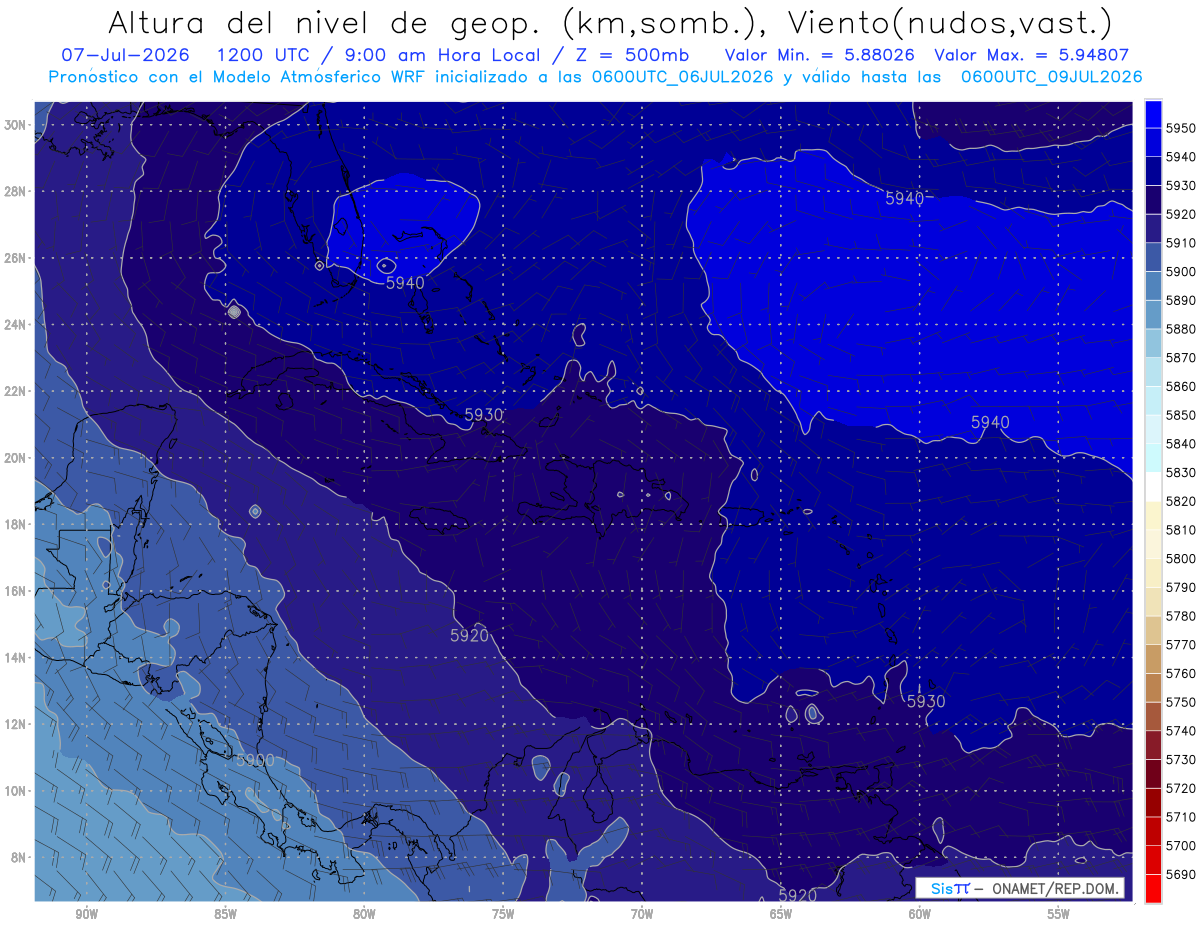
Task: Click the 8N latitude axis label
Action: [x=20, y=857]
